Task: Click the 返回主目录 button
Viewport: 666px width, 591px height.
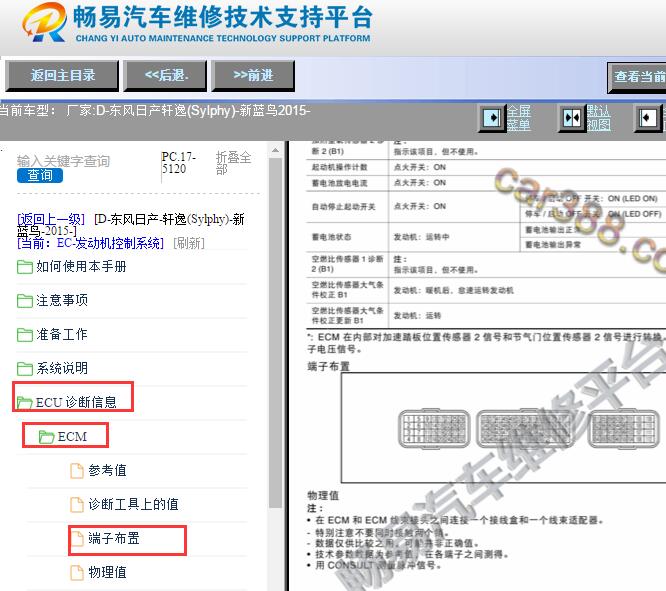Action: click(x=62, y=76)
